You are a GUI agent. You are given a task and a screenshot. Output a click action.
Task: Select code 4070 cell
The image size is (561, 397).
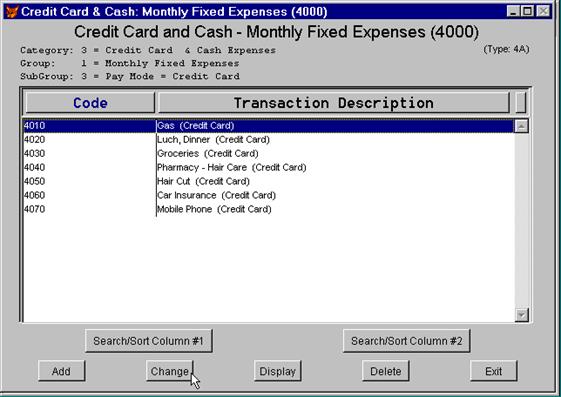[89, 209]
